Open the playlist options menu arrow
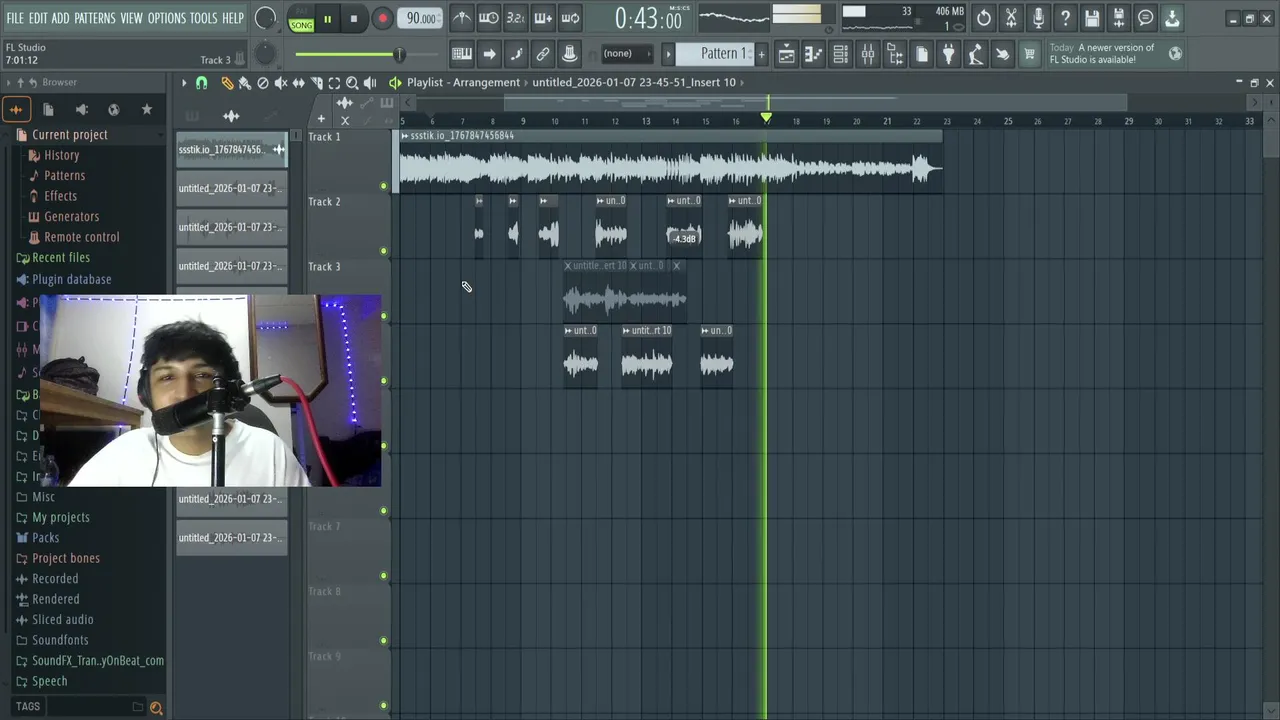 [x=184, y=83]
